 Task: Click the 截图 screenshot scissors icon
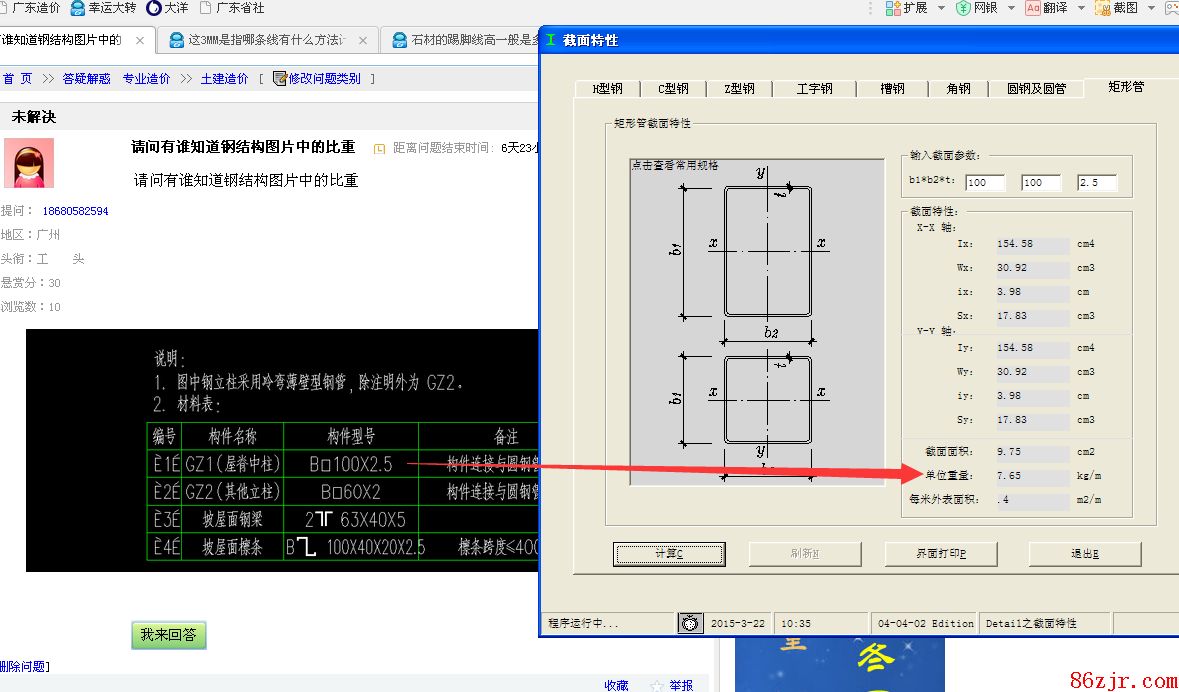pos(1102,8)
